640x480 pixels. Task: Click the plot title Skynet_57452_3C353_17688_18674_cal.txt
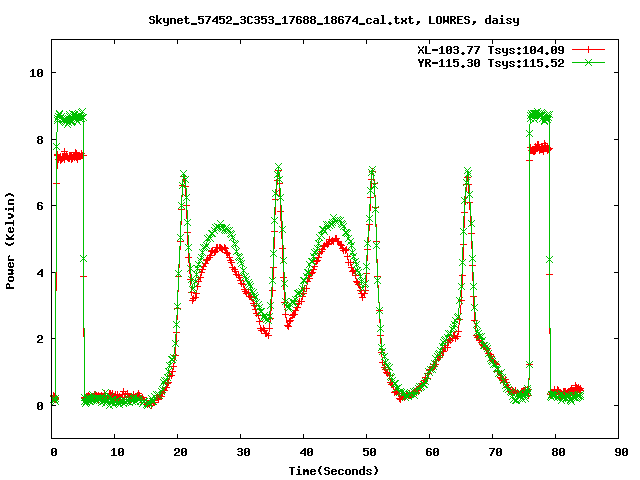[334, 20]
